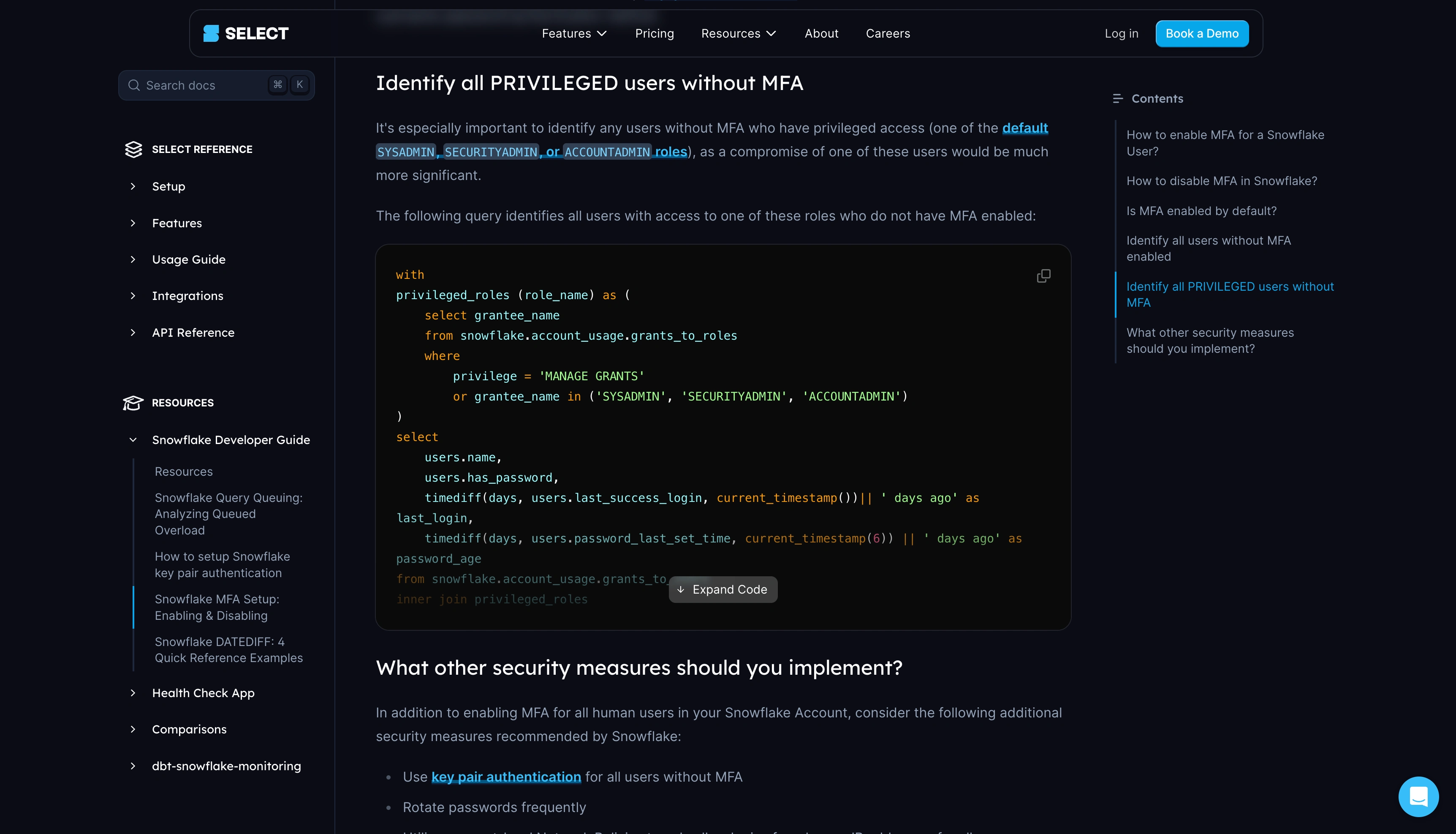The width and height of the screenshot is (1456, 834).
Task: Jump to How to disable MFA section
Action: tap(1221, 181)
